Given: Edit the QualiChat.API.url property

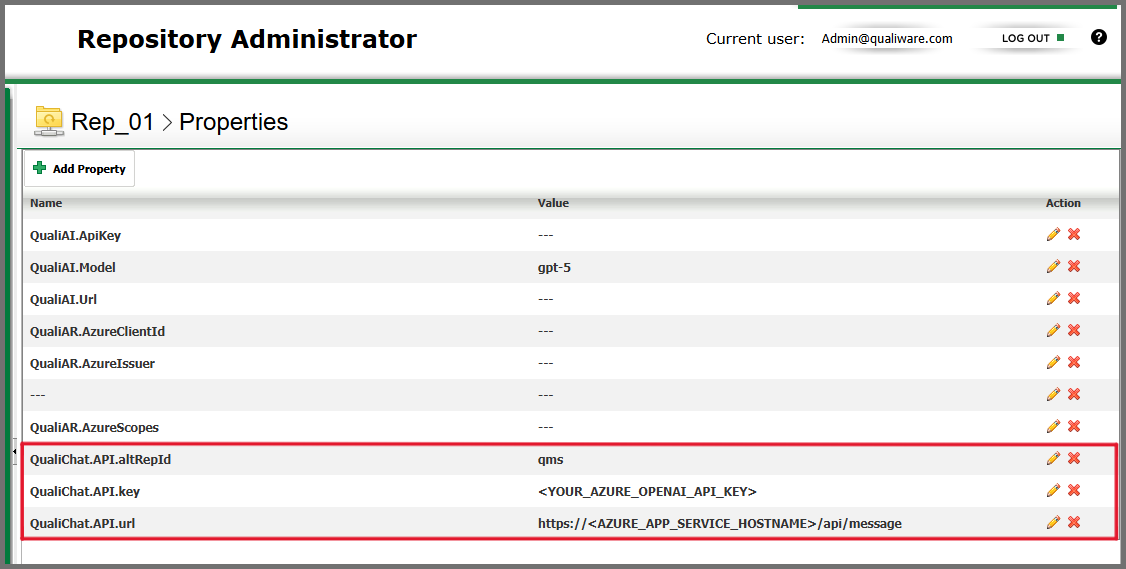Looking at the screenshot, I should click(1053, 522).
